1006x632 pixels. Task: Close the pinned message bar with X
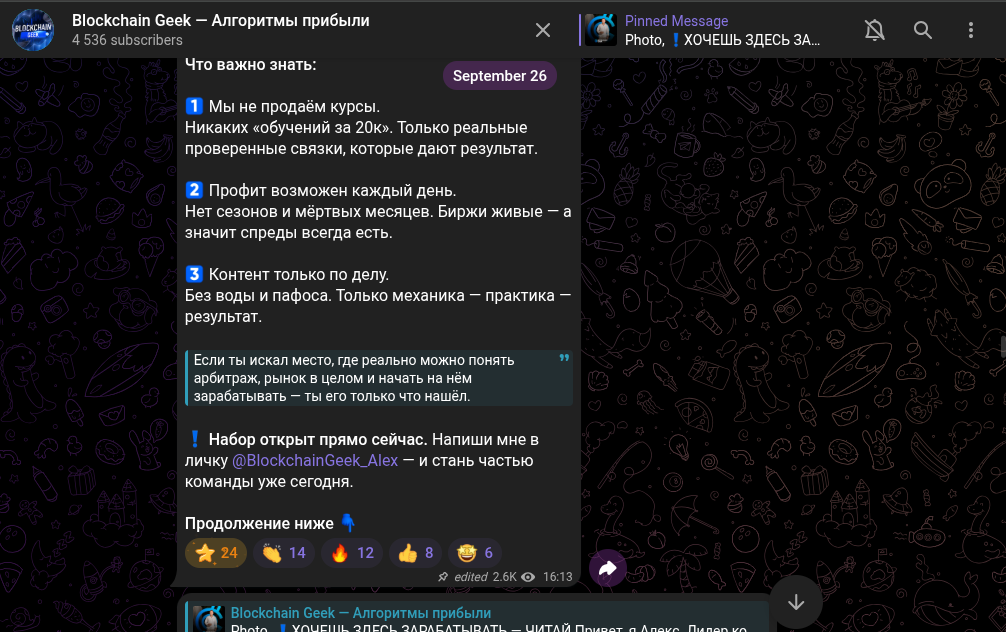[x=543, y=30]
